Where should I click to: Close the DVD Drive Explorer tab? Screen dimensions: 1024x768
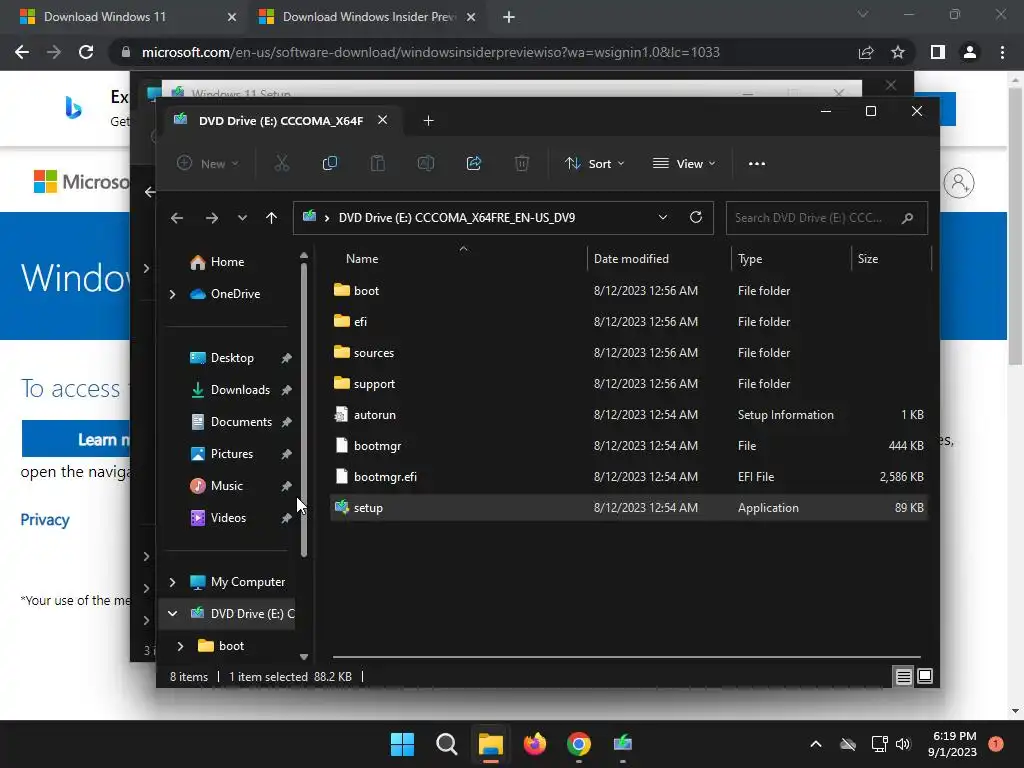pos(383,120)
